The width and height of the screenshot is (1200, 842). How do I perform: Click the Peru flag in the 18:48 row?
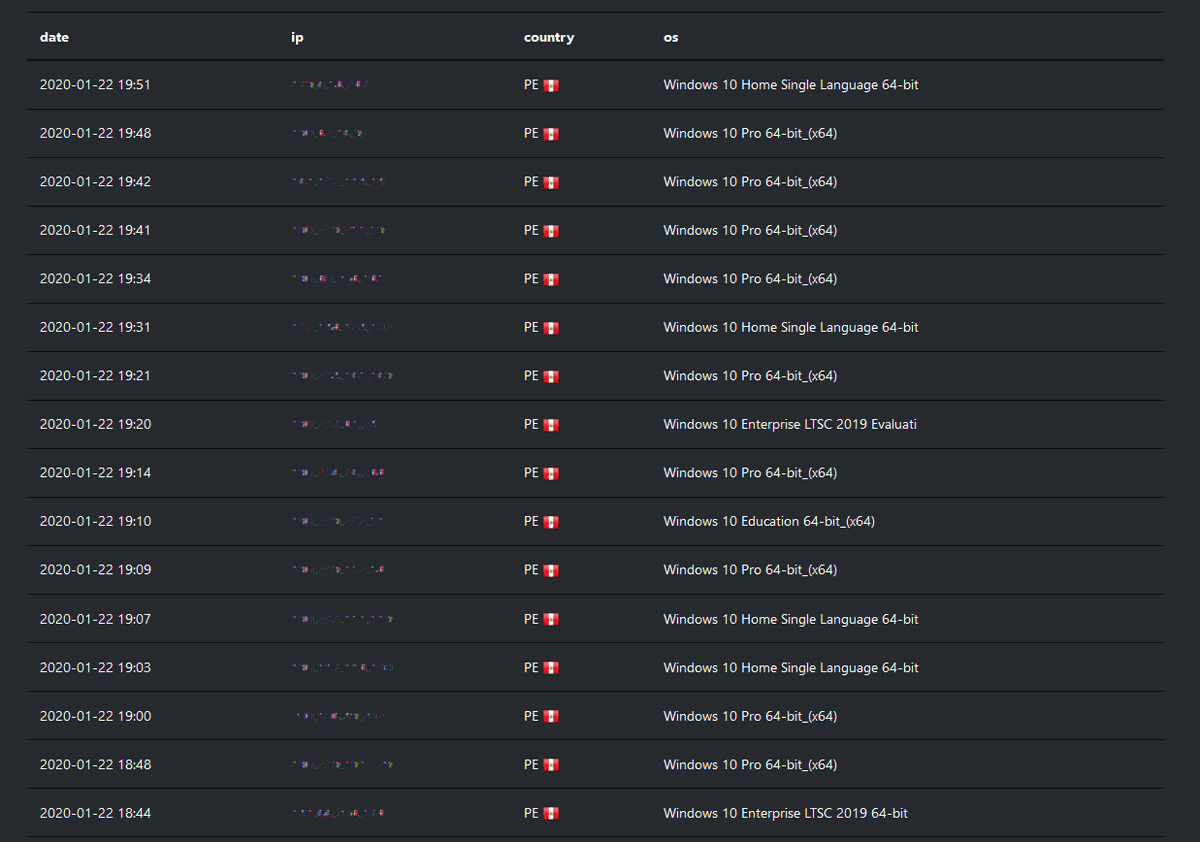coord(551,765)
